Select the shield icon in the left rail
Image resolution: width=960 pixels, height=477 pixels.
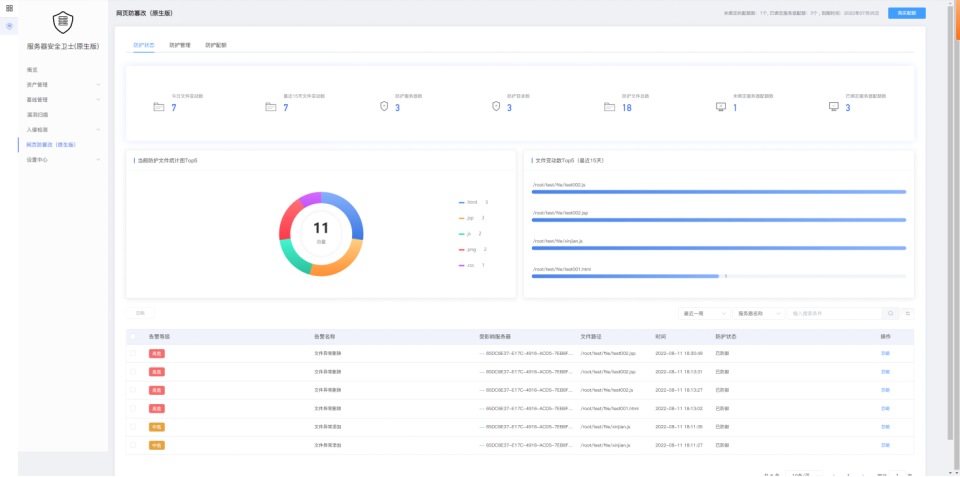point(9,26)
